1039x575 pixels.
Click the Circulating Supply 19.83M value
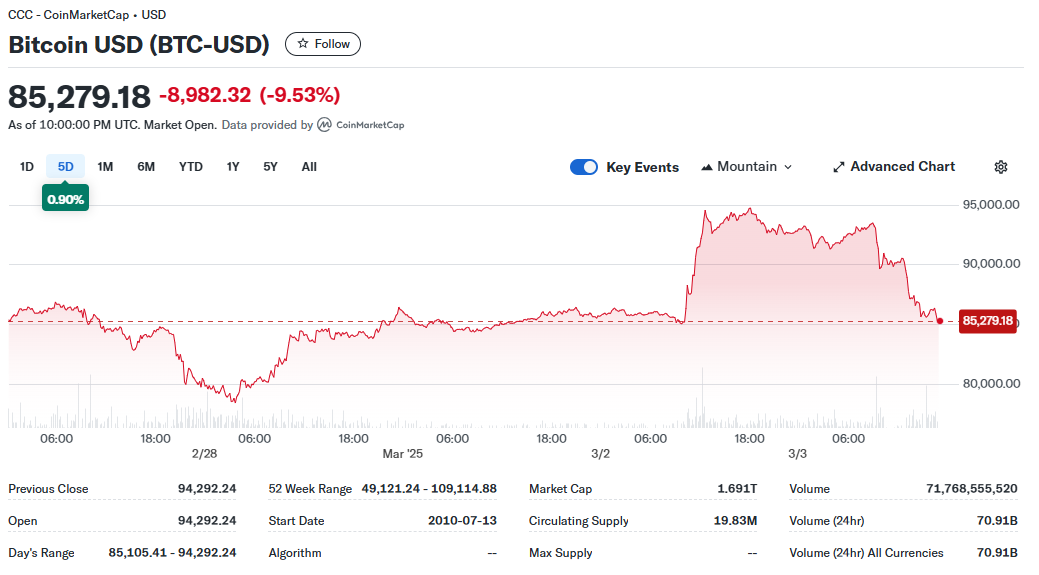[735, 521]
